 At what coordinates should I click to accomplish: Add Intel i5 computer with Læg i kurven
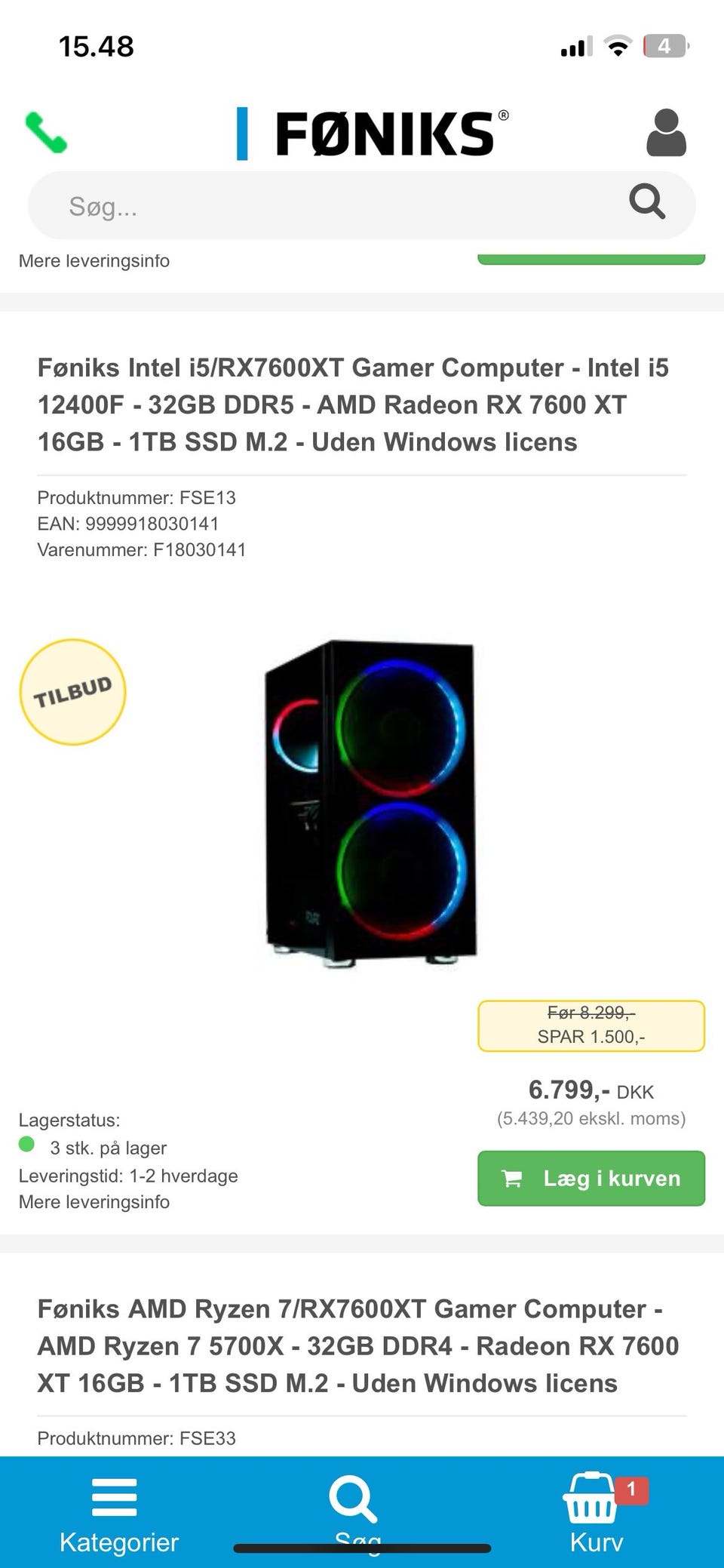pos(591,1178)
